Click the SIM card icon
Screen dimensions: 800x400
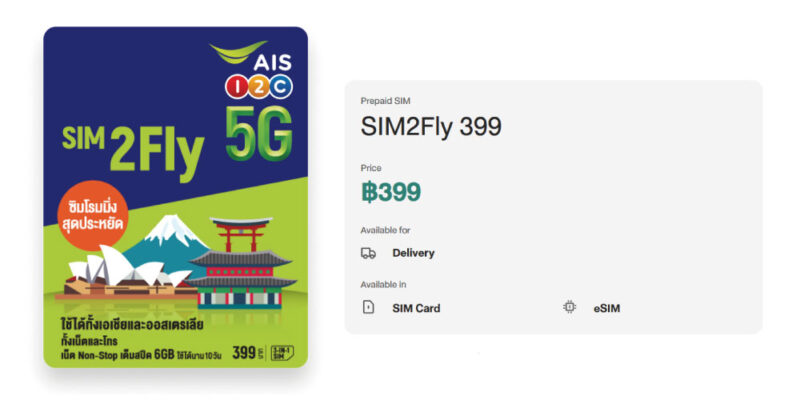click(x=368, y=308)
